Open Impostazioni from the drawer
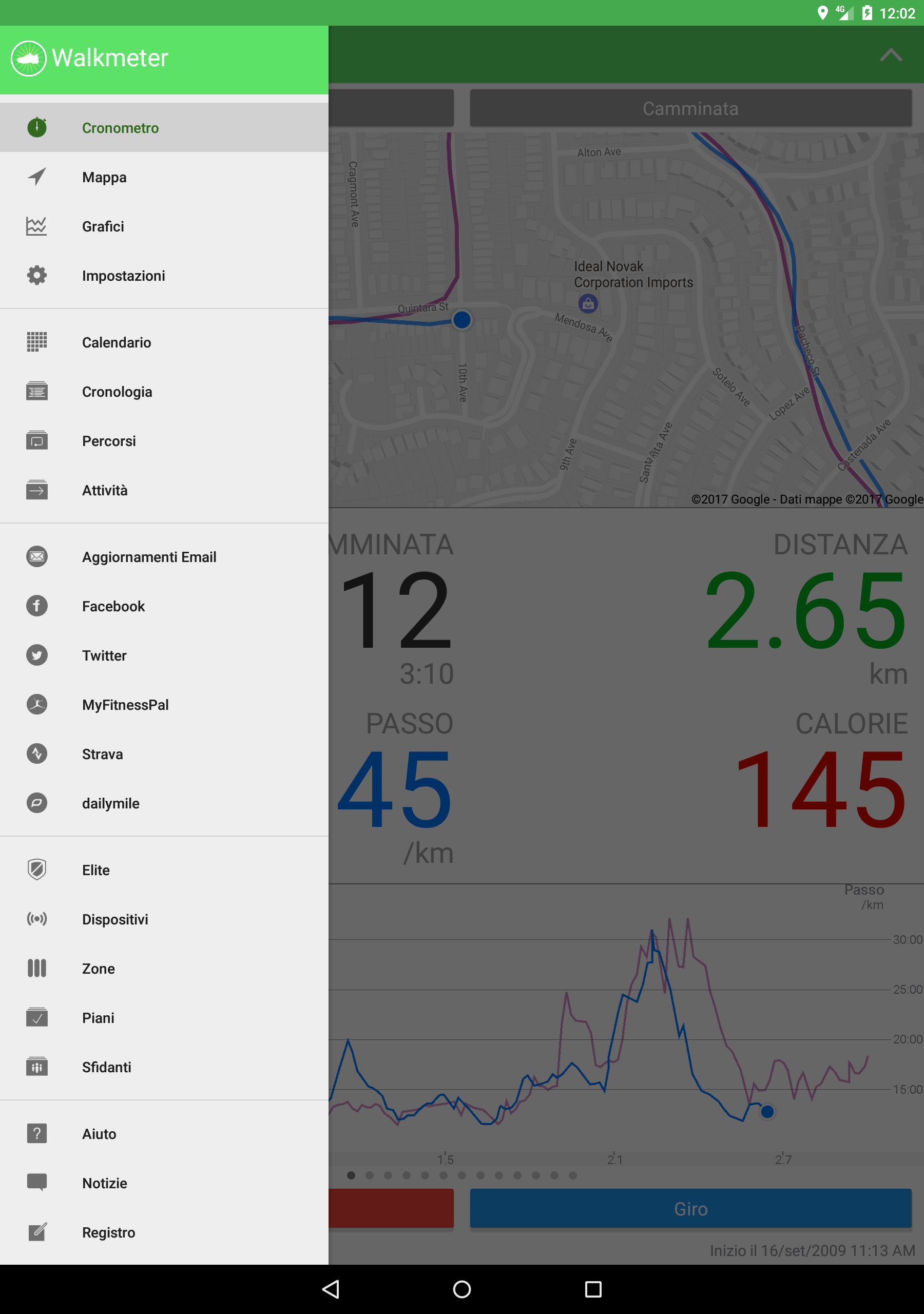Screen dimensions: 924x1314 point(164,275)
